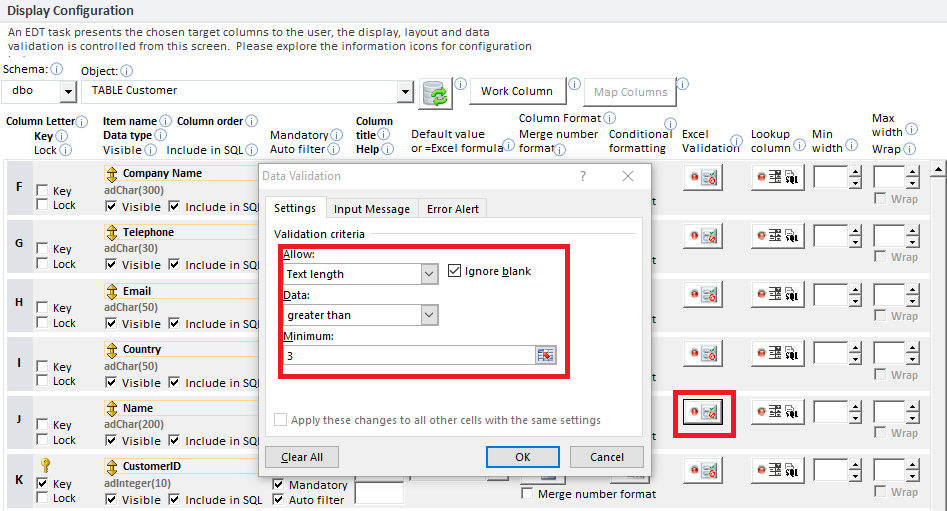The width and height of the screenshot is (947, 511).
Task: Check Lock for the Telephone row
Action: click(42, 263)
